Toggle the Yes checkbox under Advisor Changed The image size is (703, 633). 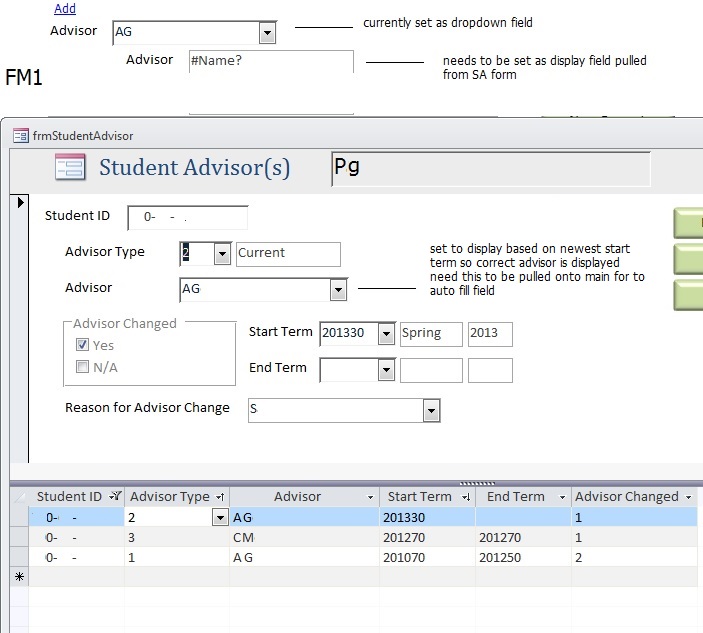click(82, 345)
